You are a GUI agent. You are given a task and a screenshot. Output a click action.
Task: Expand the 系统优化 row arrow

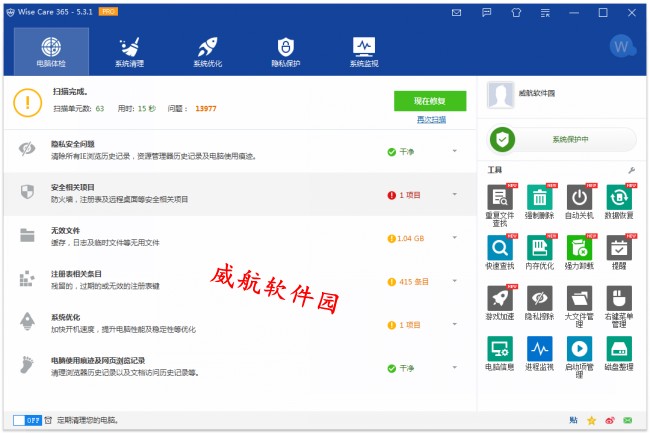point(455,324)
